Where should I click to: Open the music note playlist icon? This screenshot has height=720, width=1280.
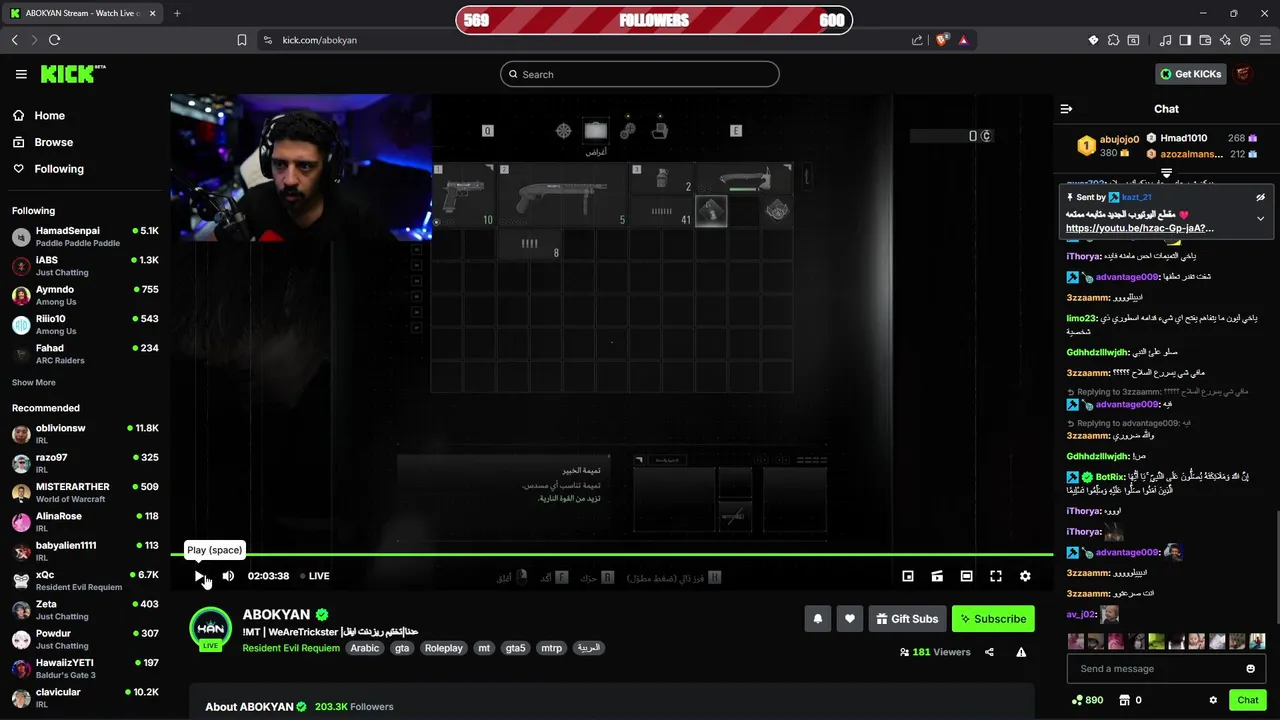coord(1165,40)
